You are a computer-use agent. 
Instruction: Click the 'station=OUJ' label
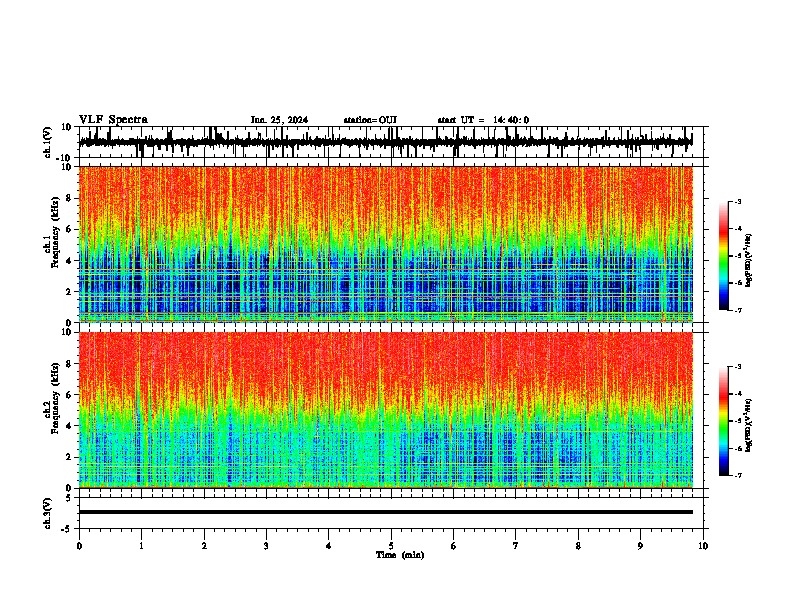click(370, 120)
